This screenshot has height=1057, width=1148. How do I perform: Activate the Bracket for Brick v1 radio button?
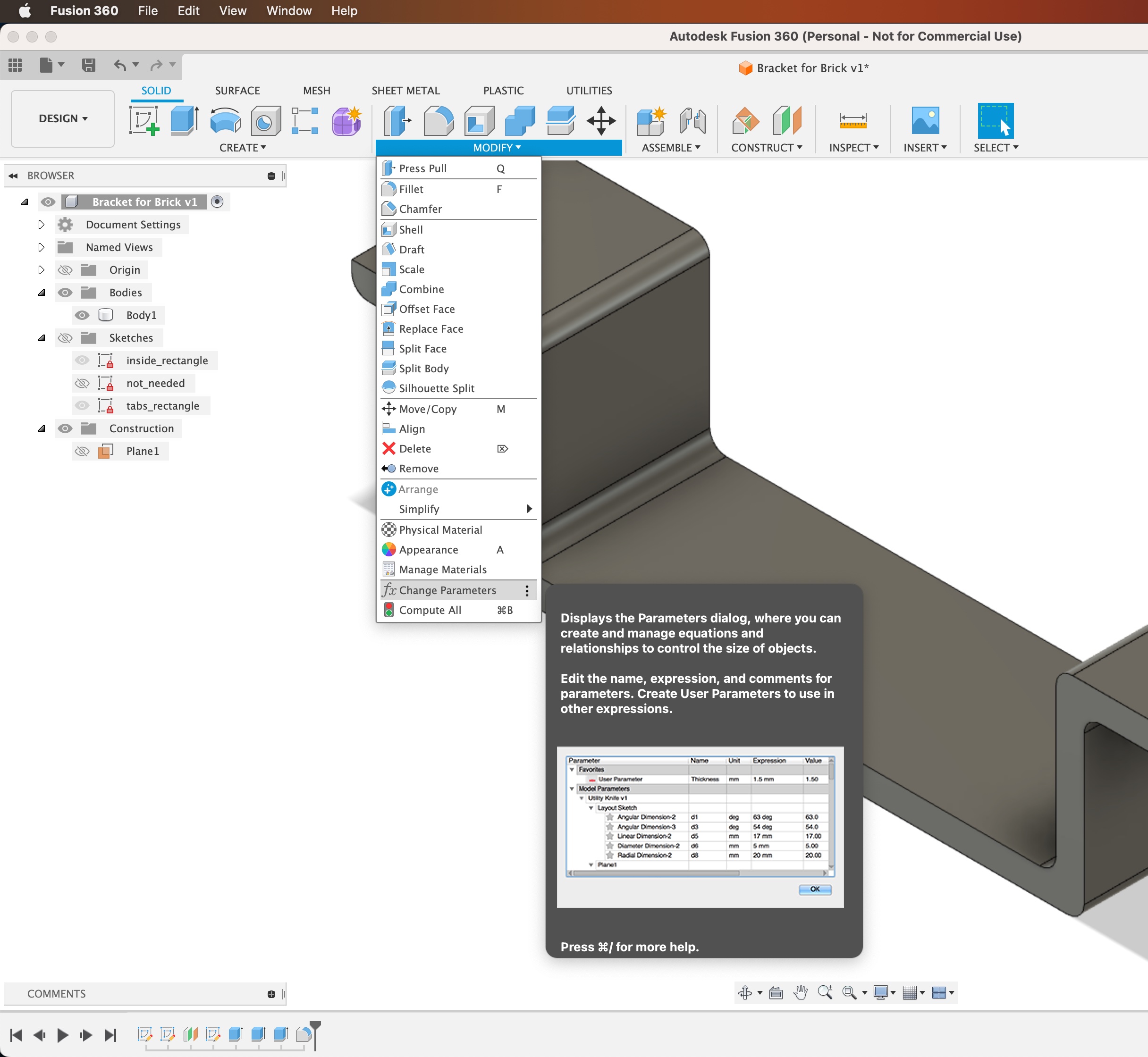tap(217, 202)
